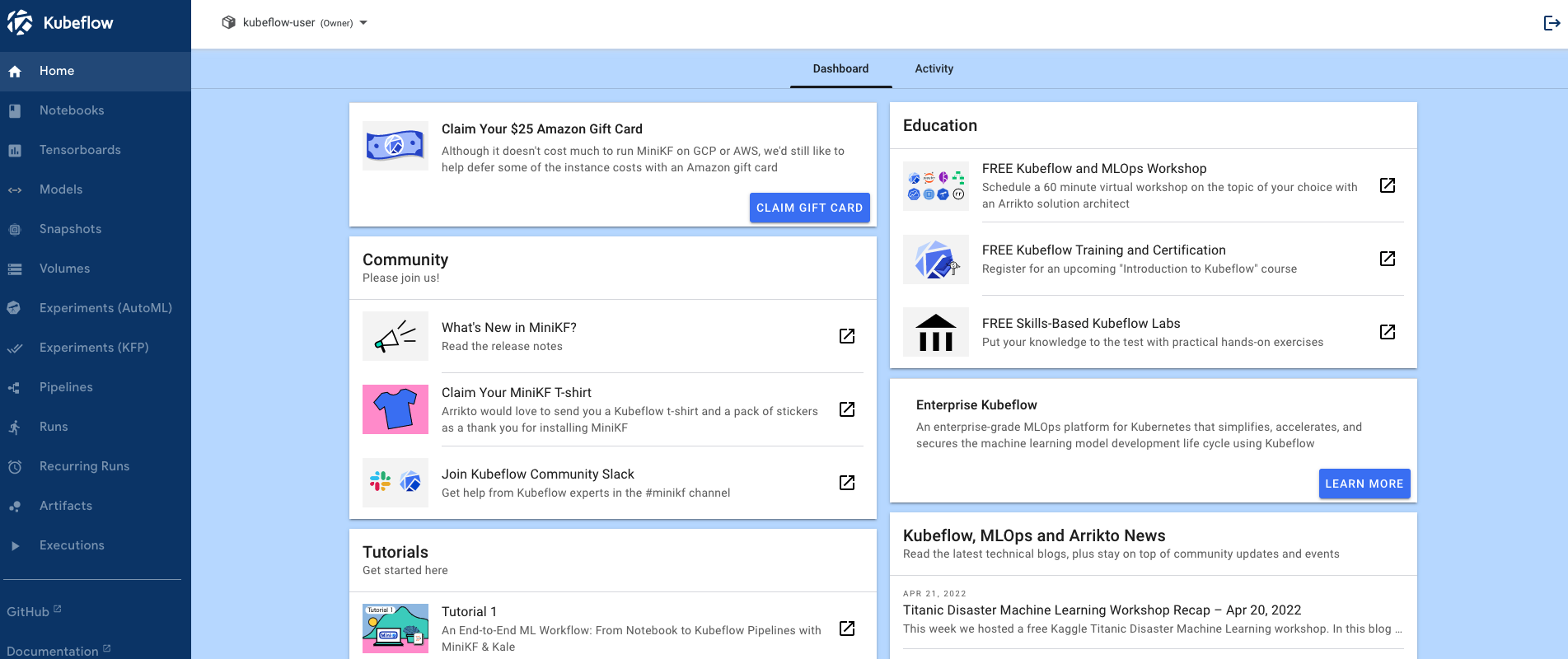Open external link icon for FREE Kubeflow and MLOps Workshop

pyautogui.click(x=1387, y=185)
